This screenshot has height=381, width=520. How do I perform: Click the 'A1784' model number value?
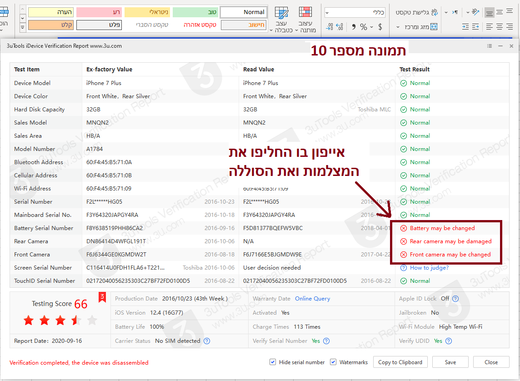(94, 149)
